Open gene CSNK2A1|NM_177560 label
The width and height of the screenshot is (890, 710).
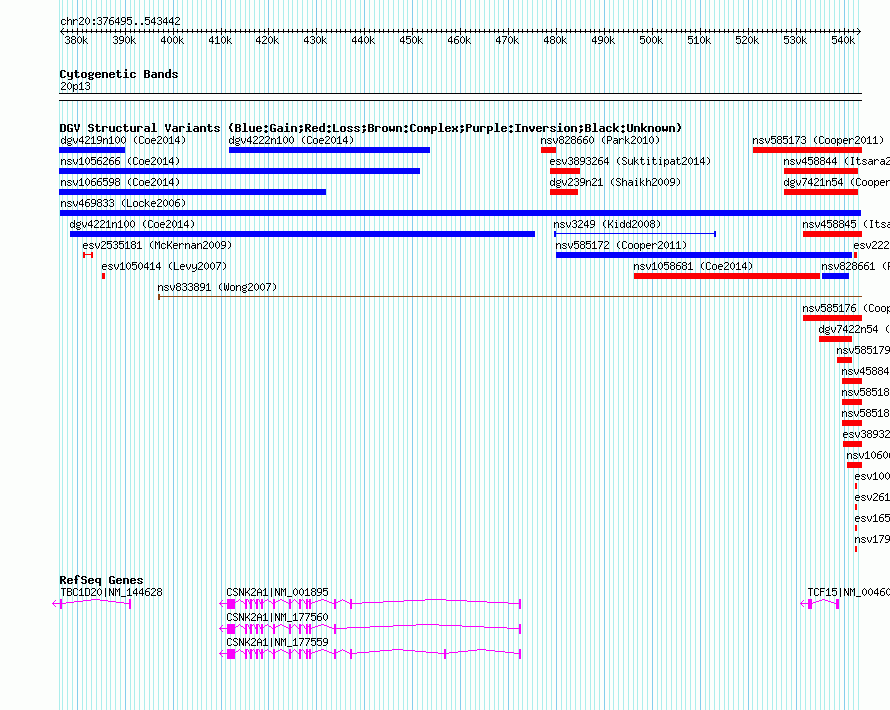coord(277,617)
